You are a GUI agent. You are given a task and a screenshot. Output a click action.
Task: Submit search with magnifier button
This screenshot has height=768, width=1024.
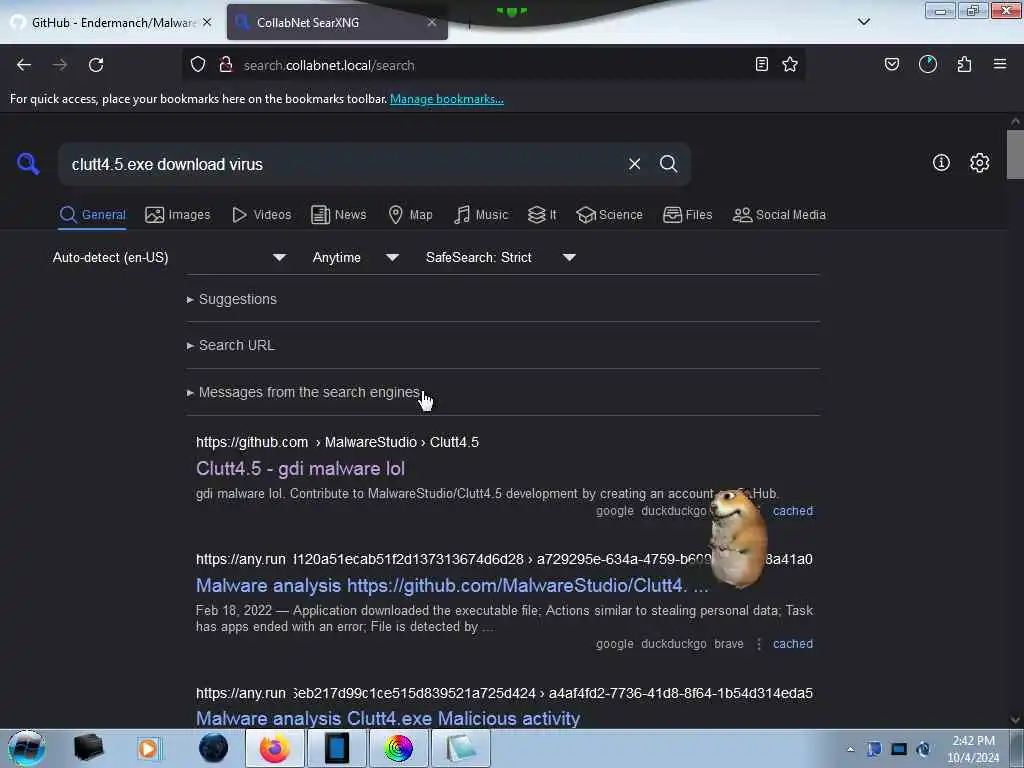click(x=669, y=164)
